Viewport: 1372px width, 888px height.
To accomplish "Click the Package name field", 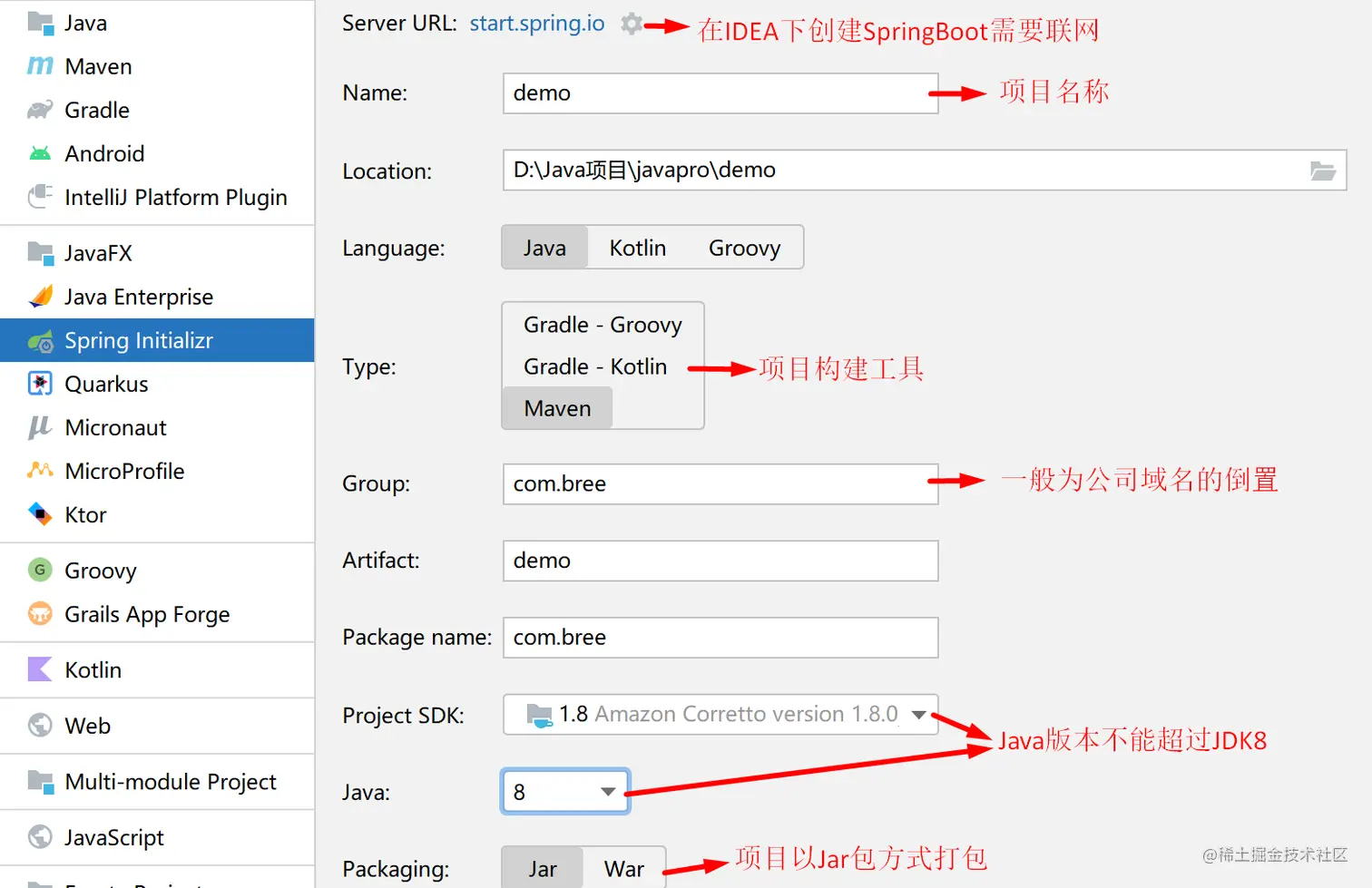I will tap(720, 638).
